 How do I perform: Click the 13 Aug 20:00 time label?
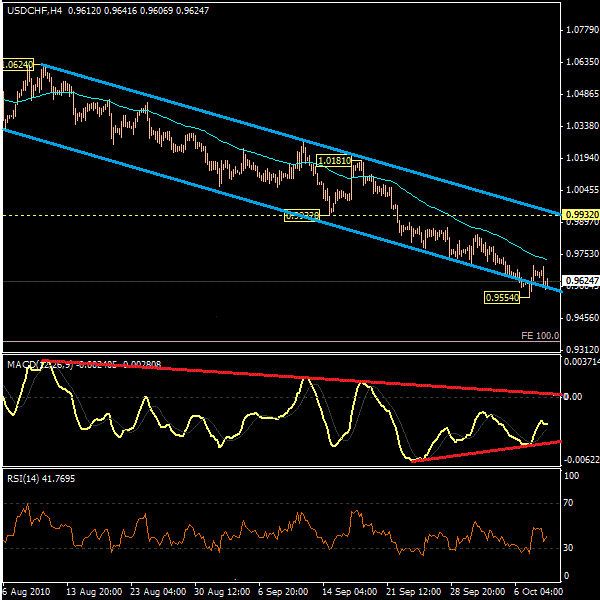click(x=94, y=592)
